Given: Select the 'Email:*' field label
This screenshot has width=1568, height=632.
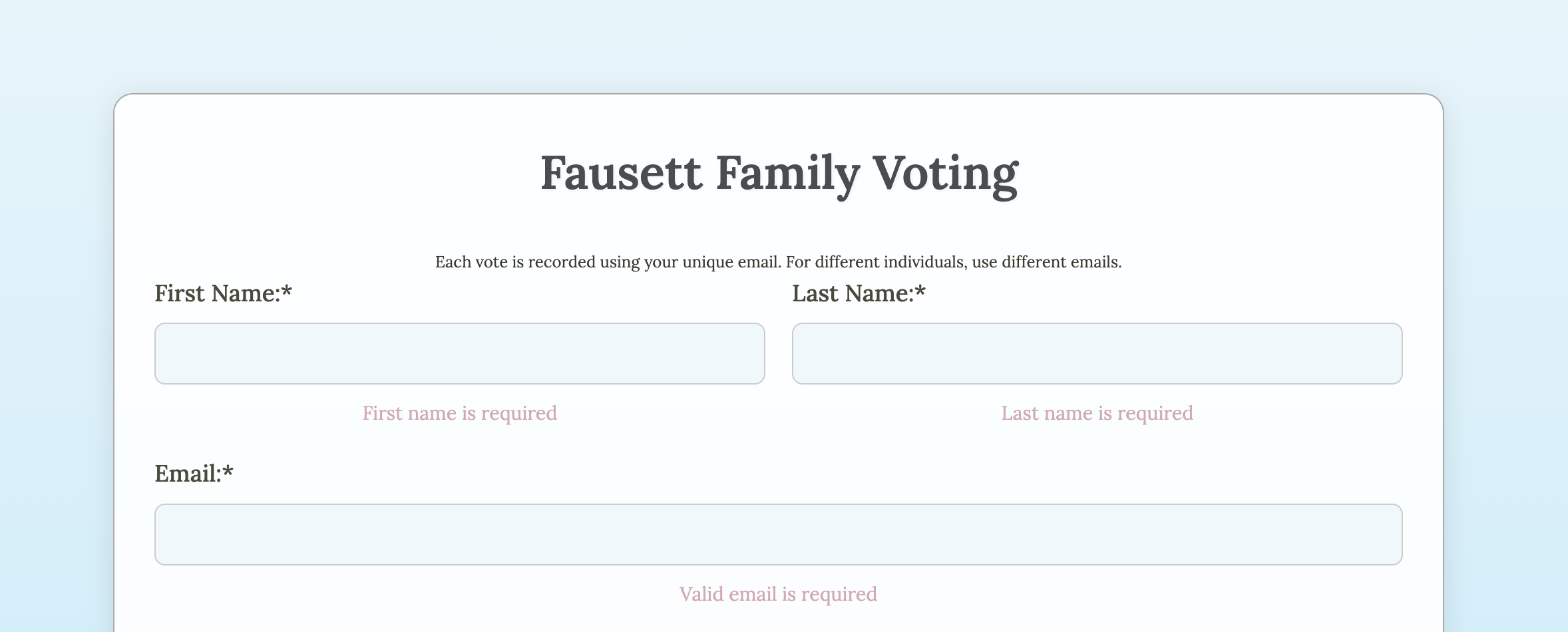Looking at the screenshot, I should [x=194, y=472].
